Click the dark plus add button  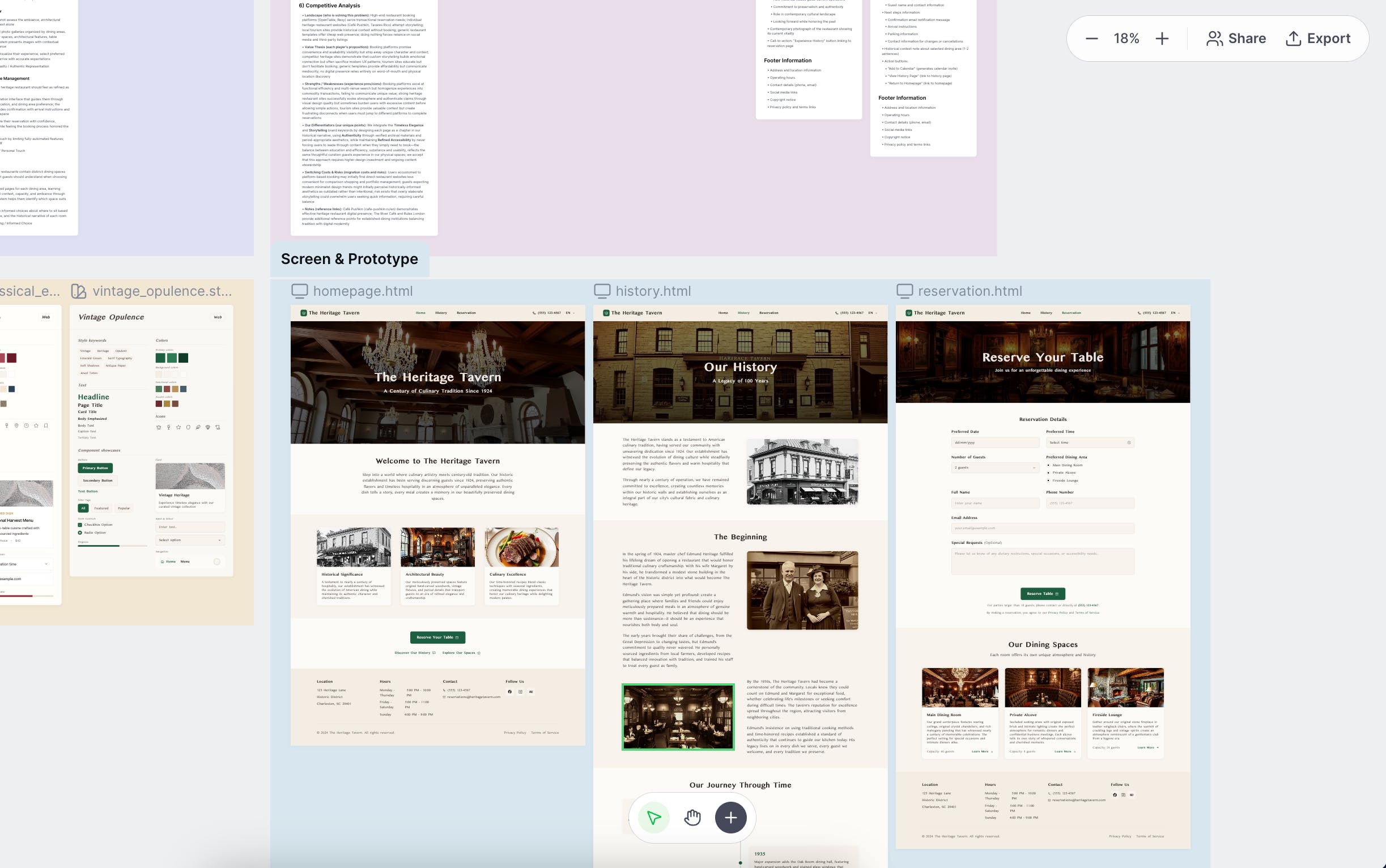tap(730, 817)
